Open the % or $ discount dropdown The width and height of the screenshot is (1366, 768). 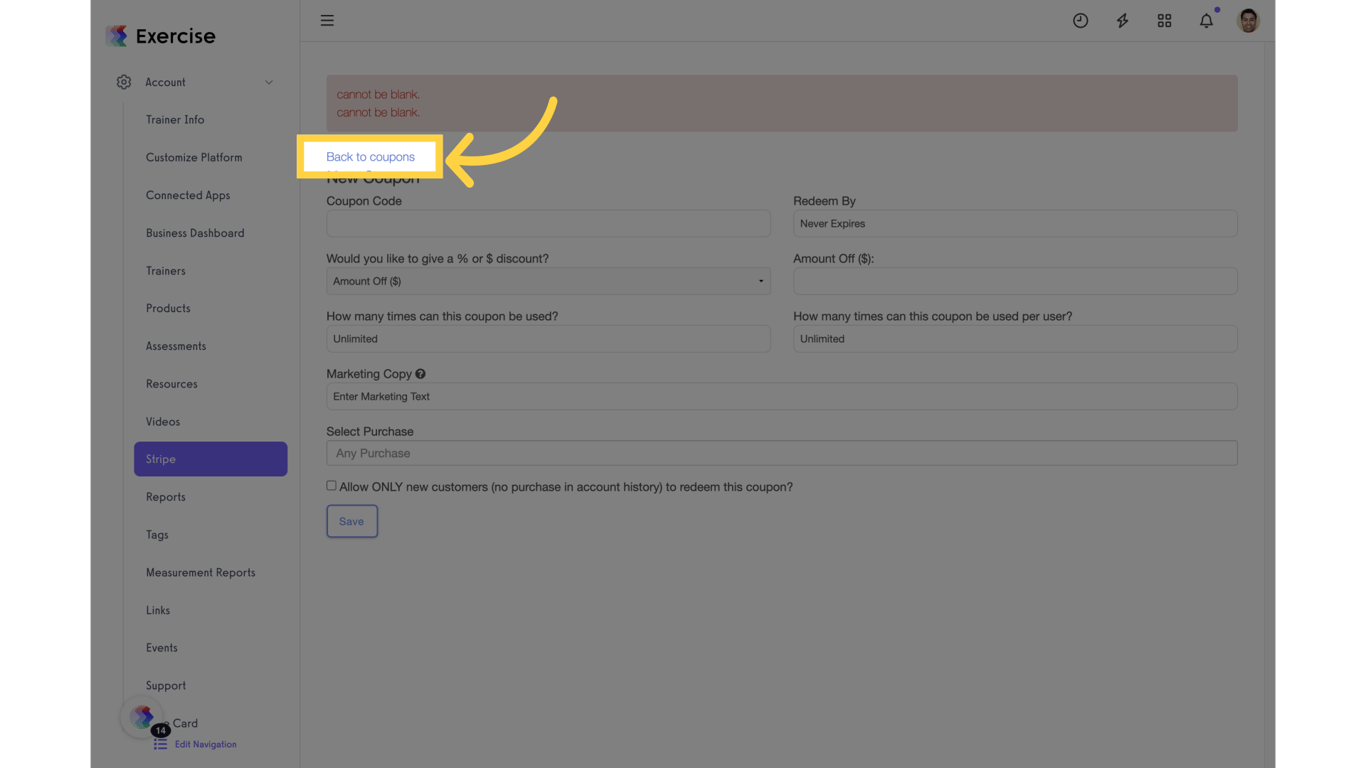click(x=548, y=281)
